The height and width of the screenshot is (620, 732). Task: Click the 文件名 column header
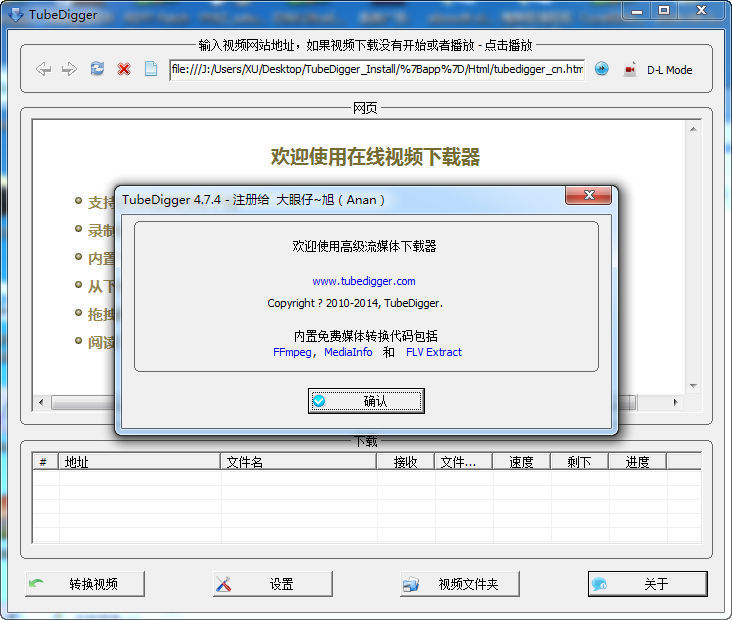(298, 462)
